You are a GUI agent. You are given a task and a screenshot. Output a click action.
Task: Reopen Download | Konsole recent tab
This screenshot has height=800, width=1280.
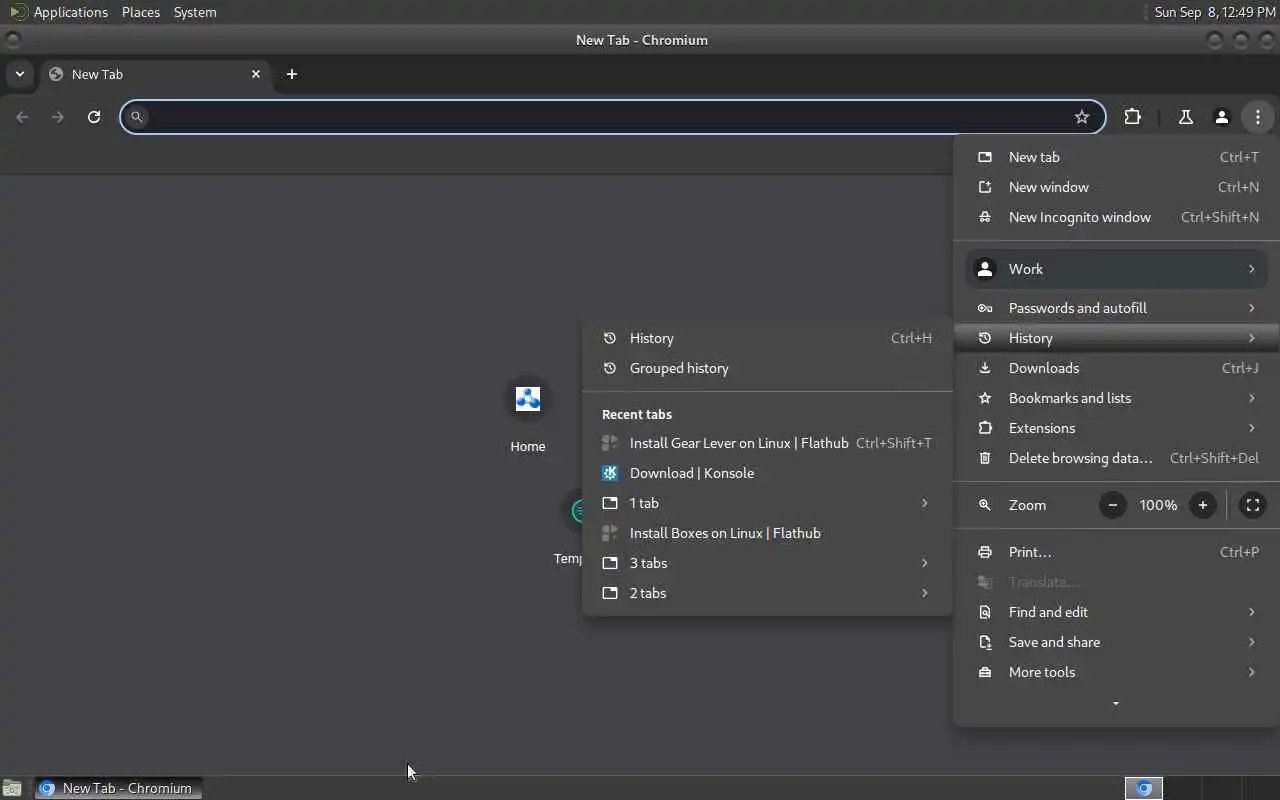(x=767, y=473)
